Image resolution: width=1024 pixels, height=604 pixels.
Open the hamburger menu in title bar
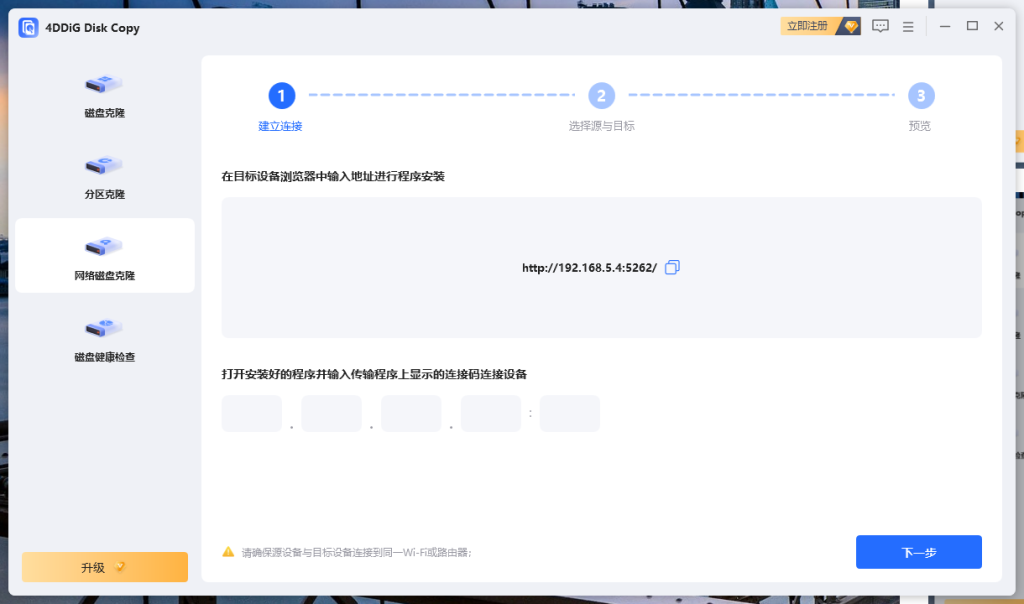908,27
